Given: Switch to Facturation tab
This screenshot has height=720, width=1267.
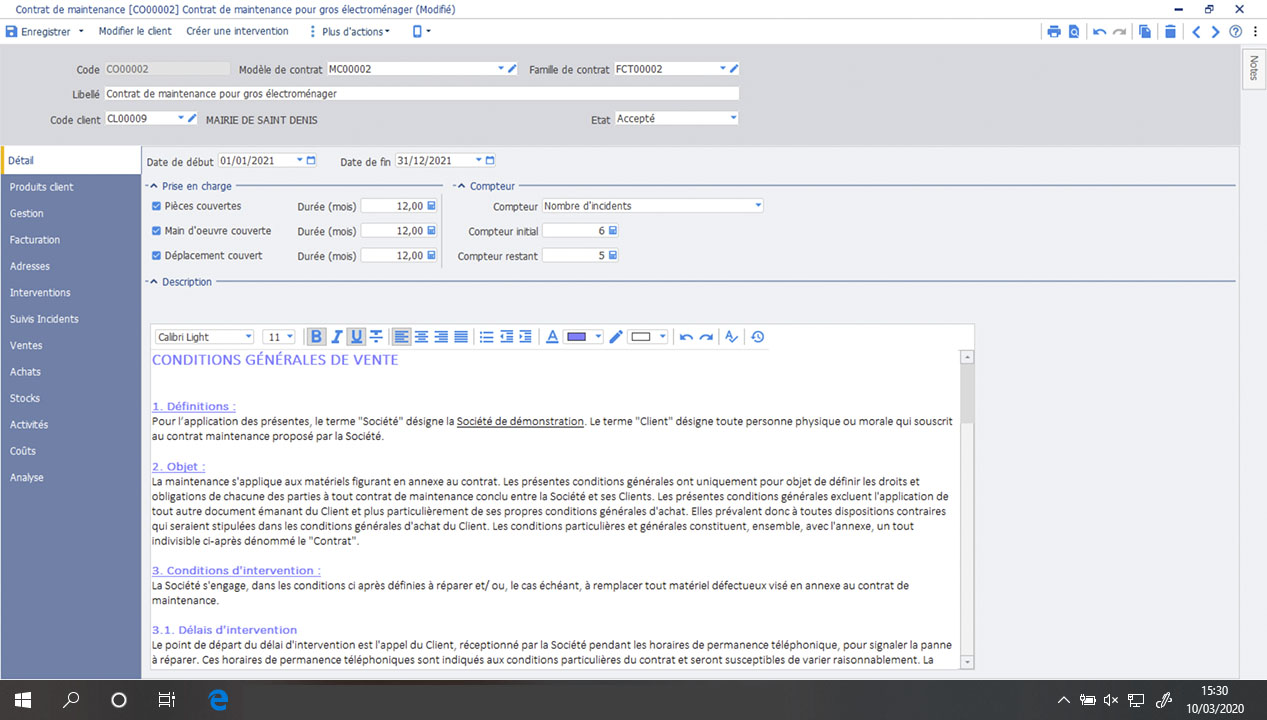Looking at the screenshot, I should [x=70, y=240].
